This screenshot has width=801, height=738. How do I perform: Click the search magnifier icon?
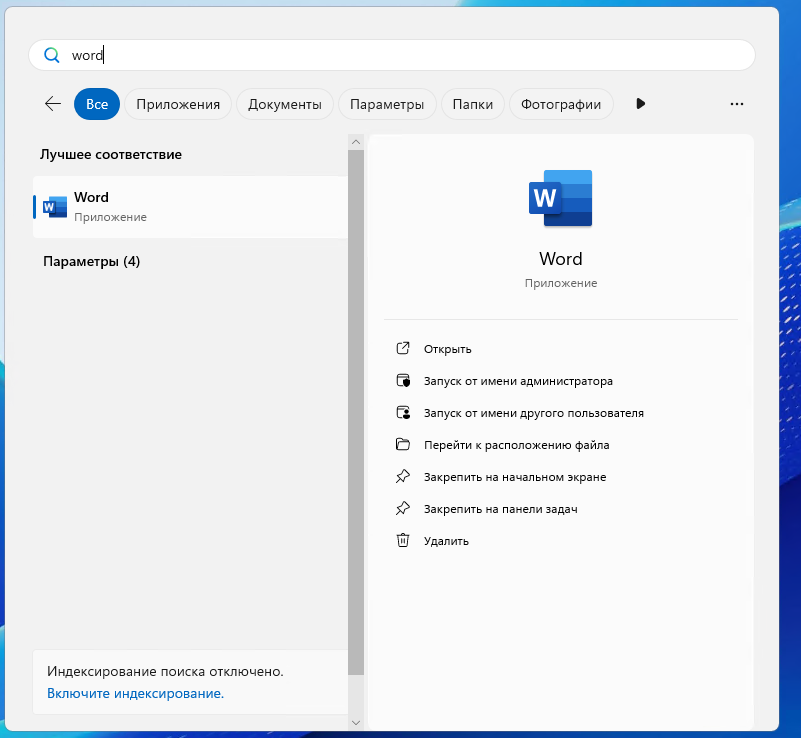[x=51, y=56]
